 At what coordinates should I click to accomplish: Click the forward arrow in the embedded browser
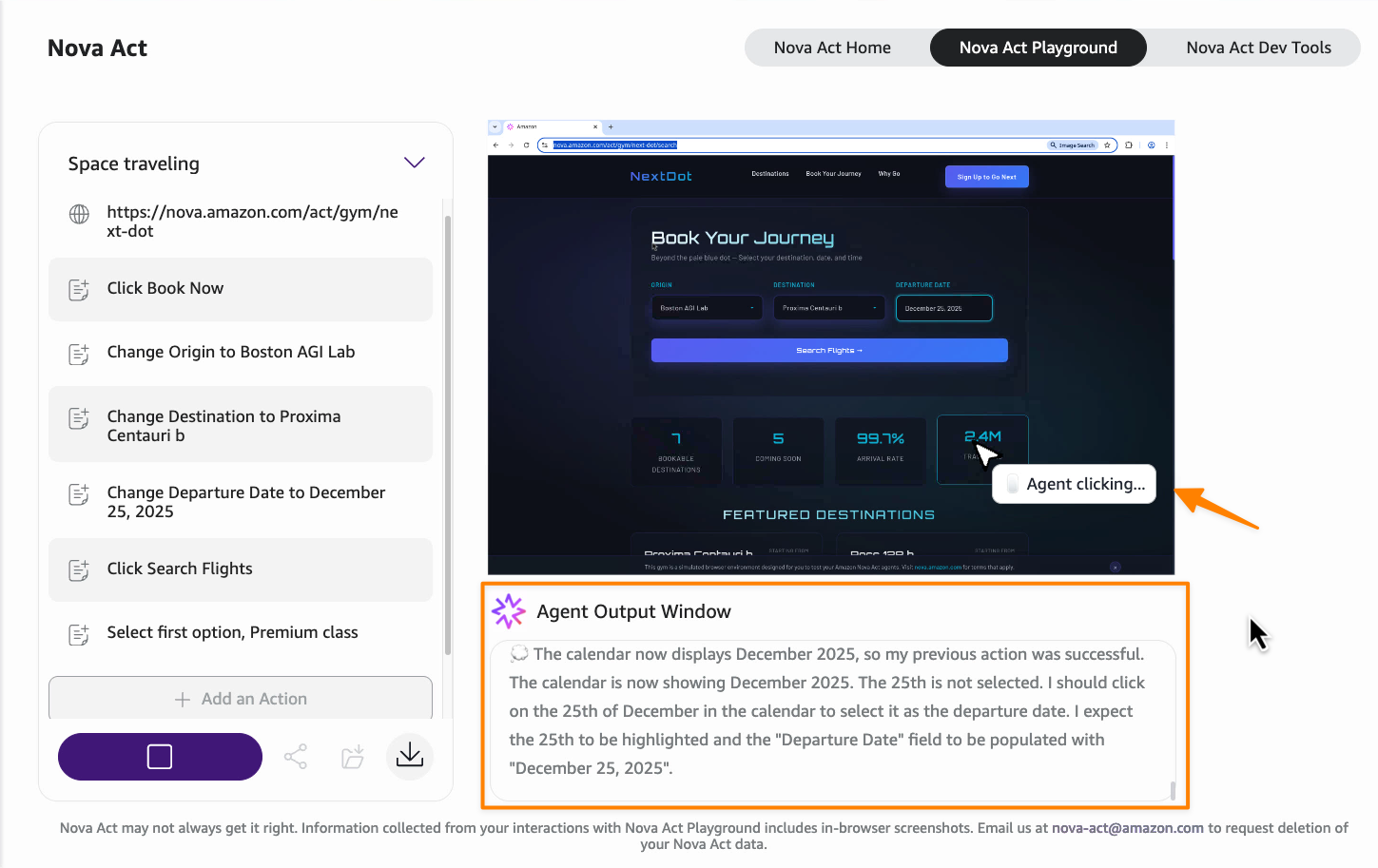tap(511, 145)
